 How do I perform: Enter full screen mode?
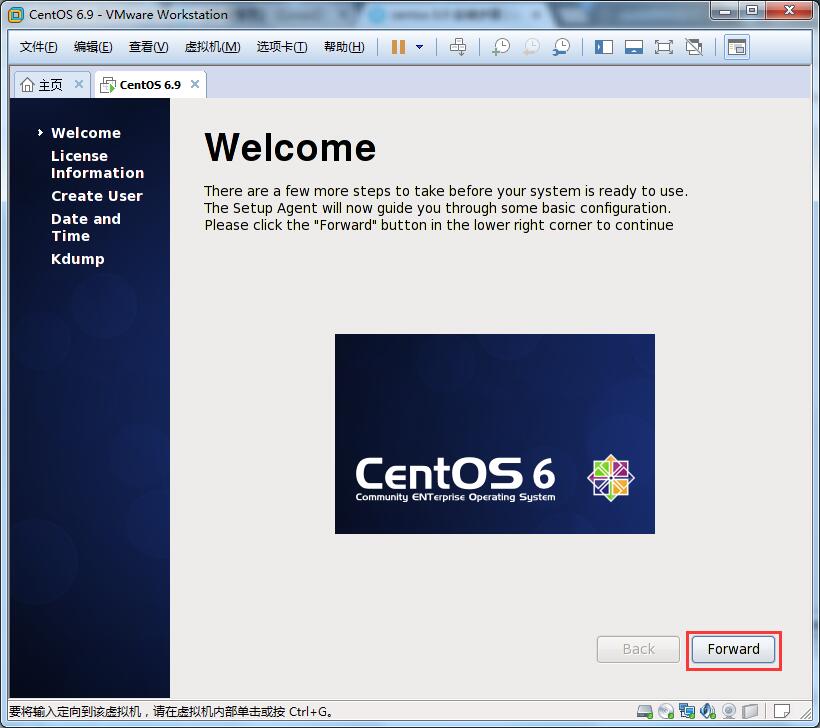coord(664,48)
